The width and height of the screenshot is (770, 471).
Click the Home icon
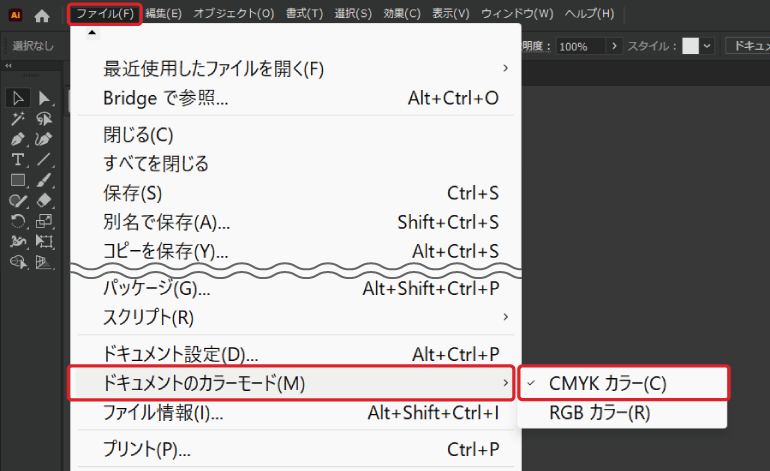pyautogui.click(x=42, y=16)
